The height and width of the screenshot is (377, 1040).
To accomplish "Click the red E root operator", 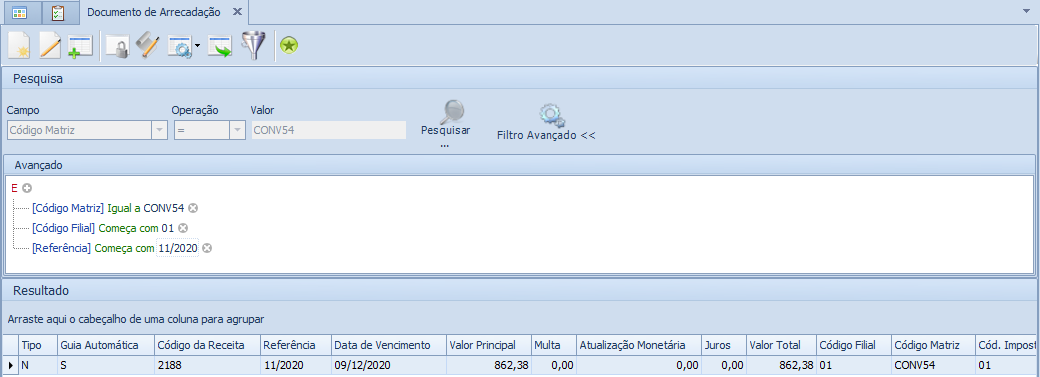I will [15, 189].
